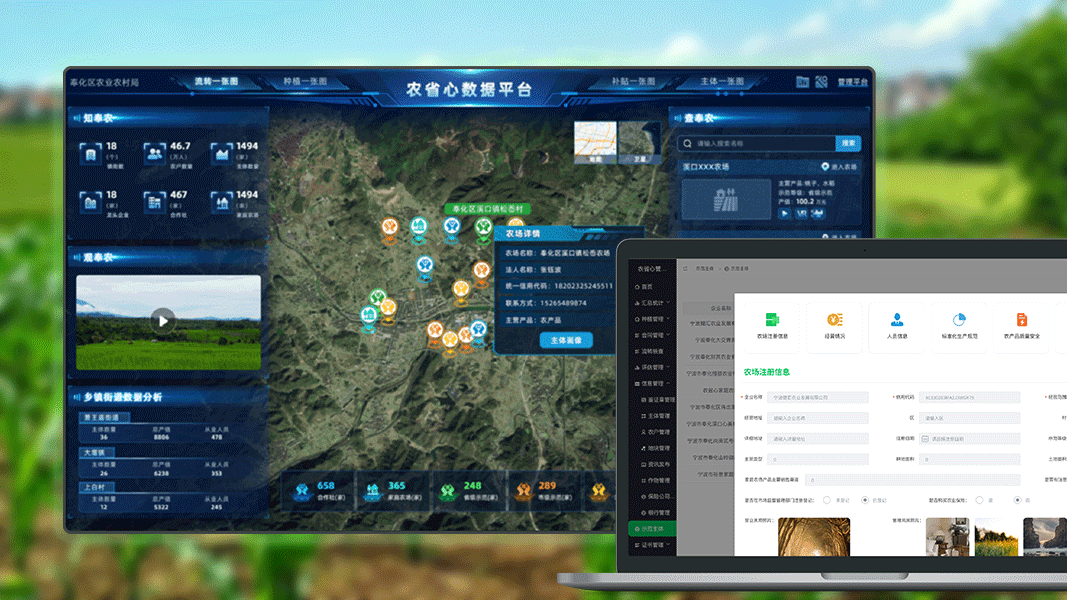Viewport: 1067px width, 600px height.
Task: Click the folder icon beside 管理平台
Action: pos(802,82)
